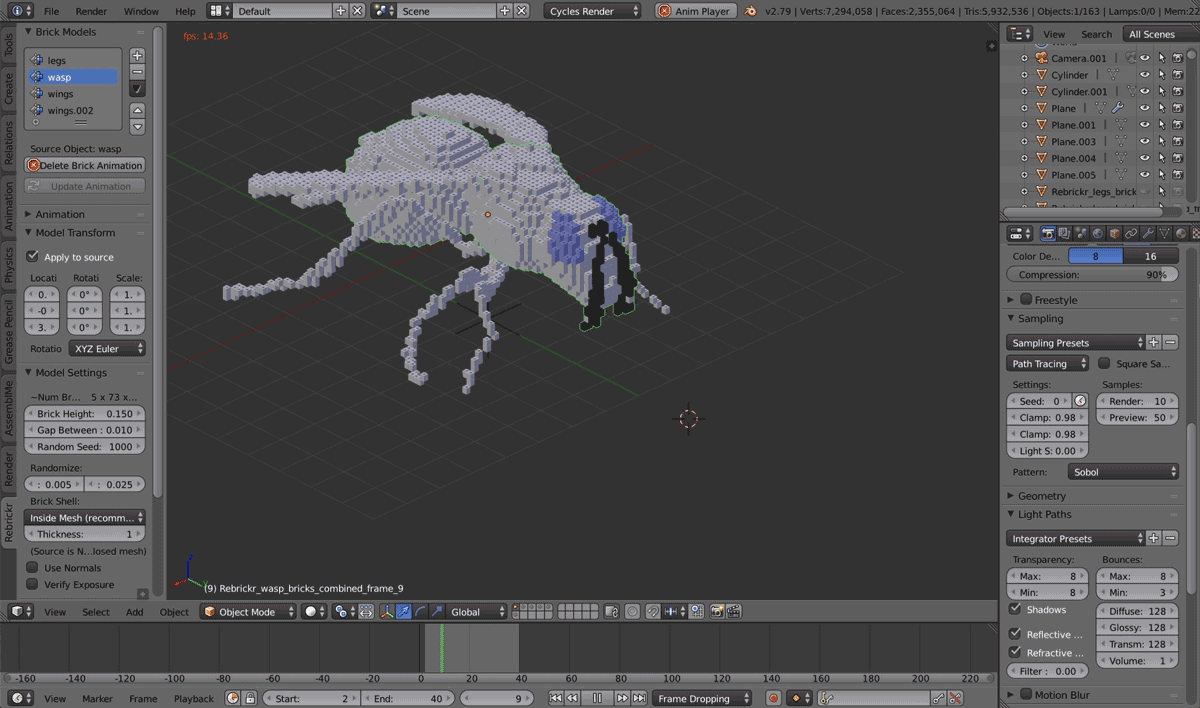Toggle the Reflective caustics checkbox

(1015, 634)
